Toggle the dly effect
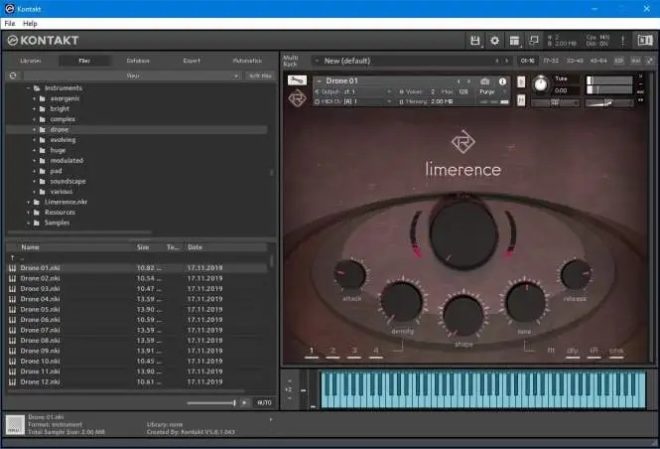Image resolution: width=660 pixels, height=449 pixels. 572,352
